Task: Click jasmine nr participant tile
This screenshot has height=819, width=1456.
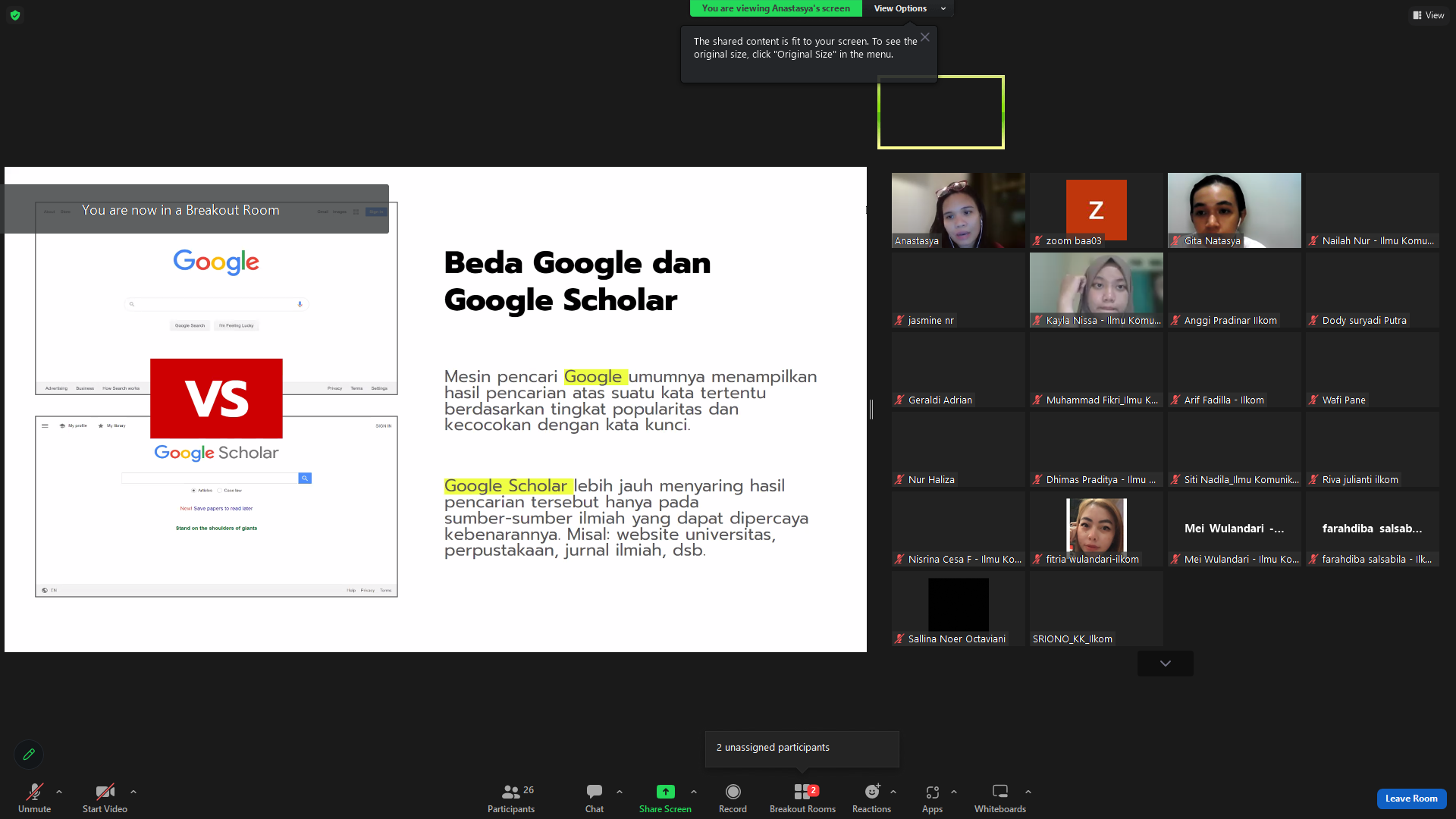Action: click(959, 290)
